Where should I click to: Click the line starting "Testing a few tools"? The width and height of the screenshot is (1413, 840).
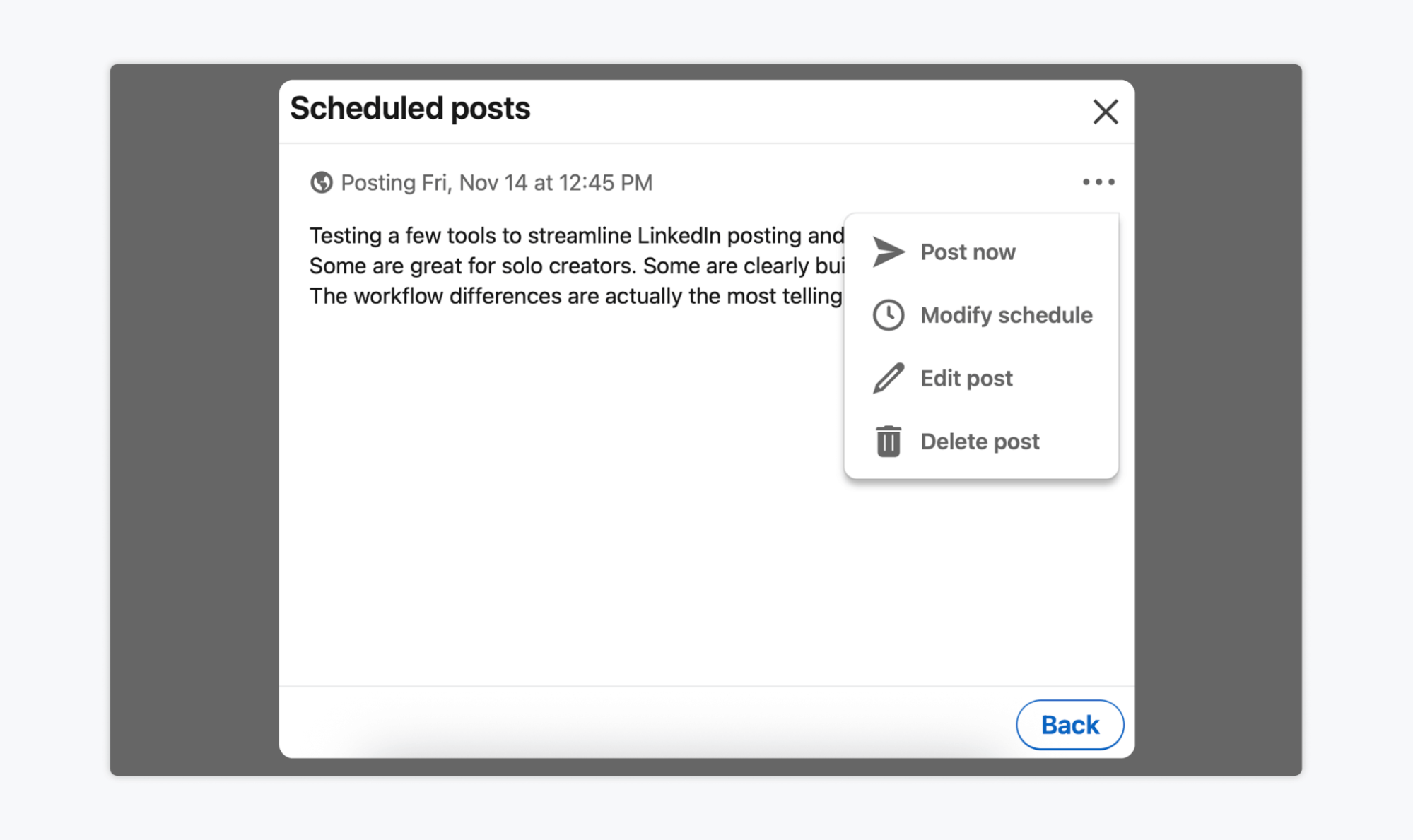[576, 235]
